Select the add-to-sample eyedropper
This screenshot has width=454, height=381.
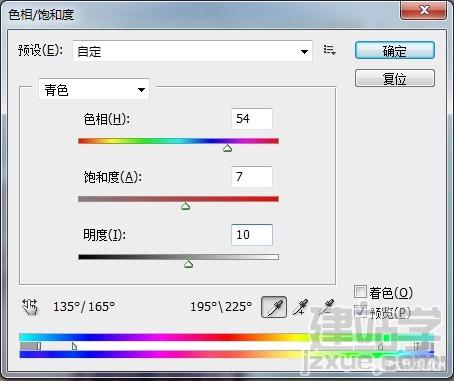click(x=301, y=307)
